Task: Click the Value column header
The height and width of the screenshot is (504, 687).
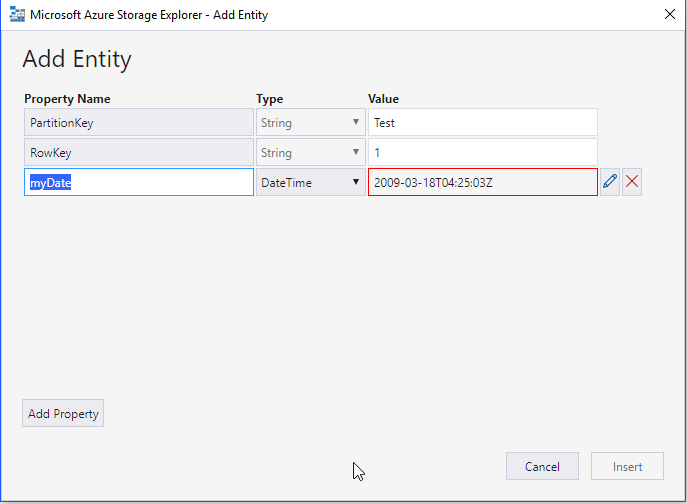Action: coord(383,99)
